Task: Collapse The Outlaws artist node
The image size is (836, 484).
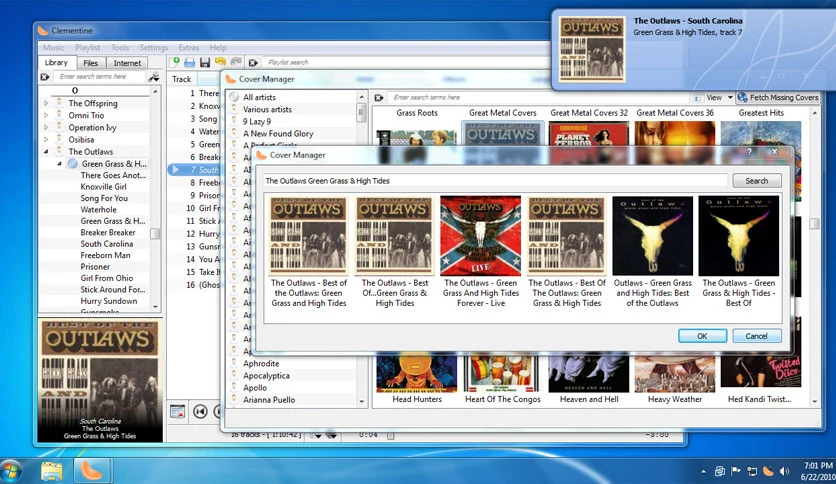Action: click(46, 152)
